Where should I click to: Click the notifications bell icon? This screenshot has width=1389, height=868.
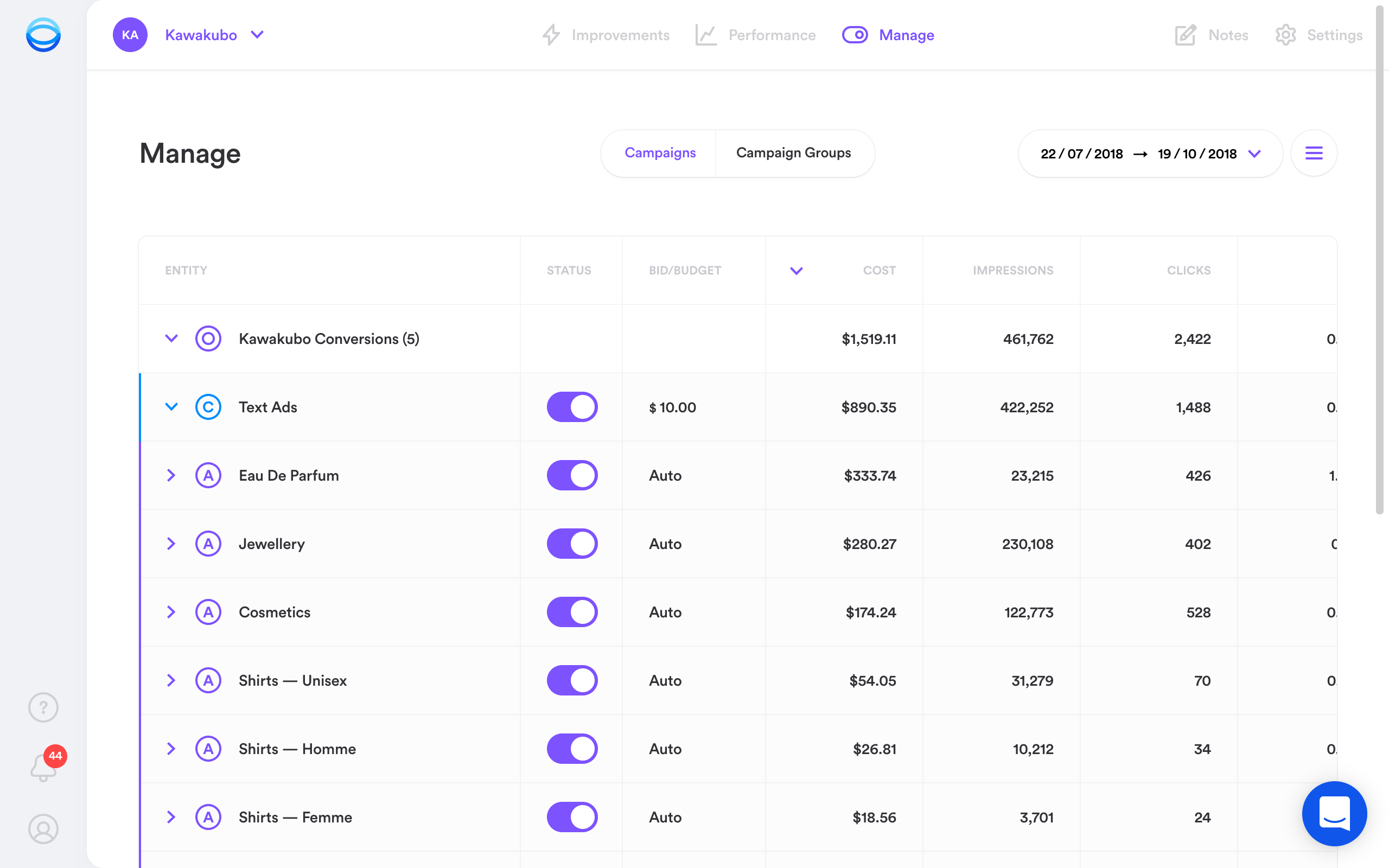click(x=44, y=767)
